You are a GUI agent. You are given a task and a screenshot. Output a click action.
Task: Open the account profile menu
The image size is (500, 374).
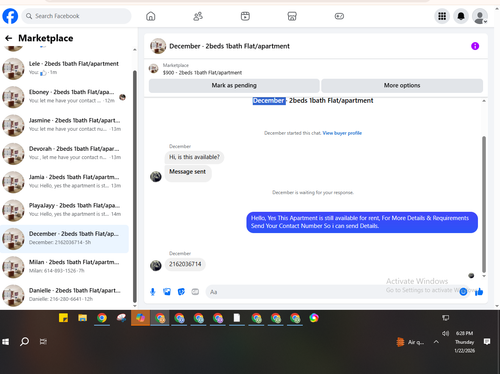tap(480, 16)
